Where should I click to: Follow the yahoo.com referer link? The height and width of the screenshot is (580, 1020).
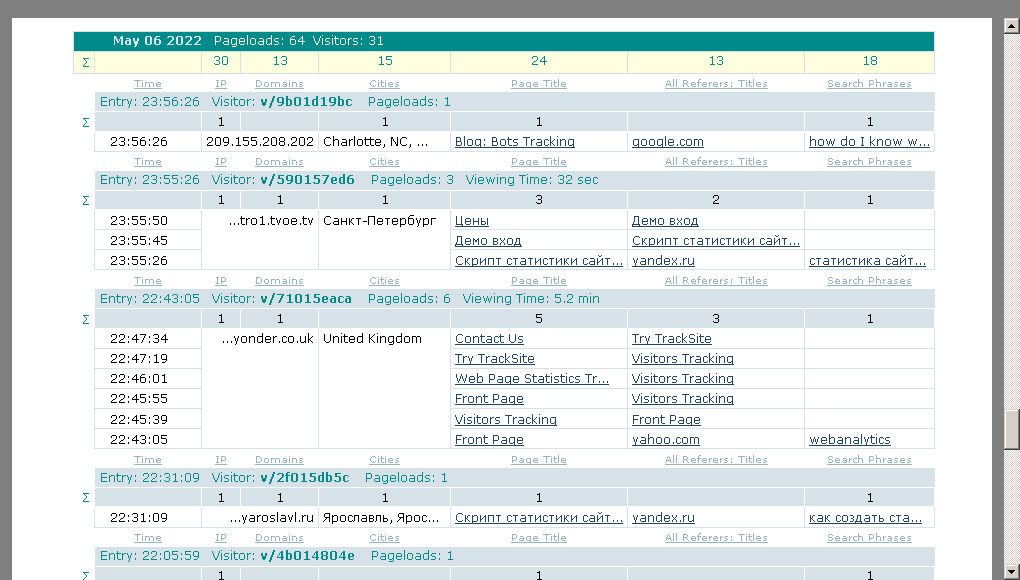coord(665,440)
